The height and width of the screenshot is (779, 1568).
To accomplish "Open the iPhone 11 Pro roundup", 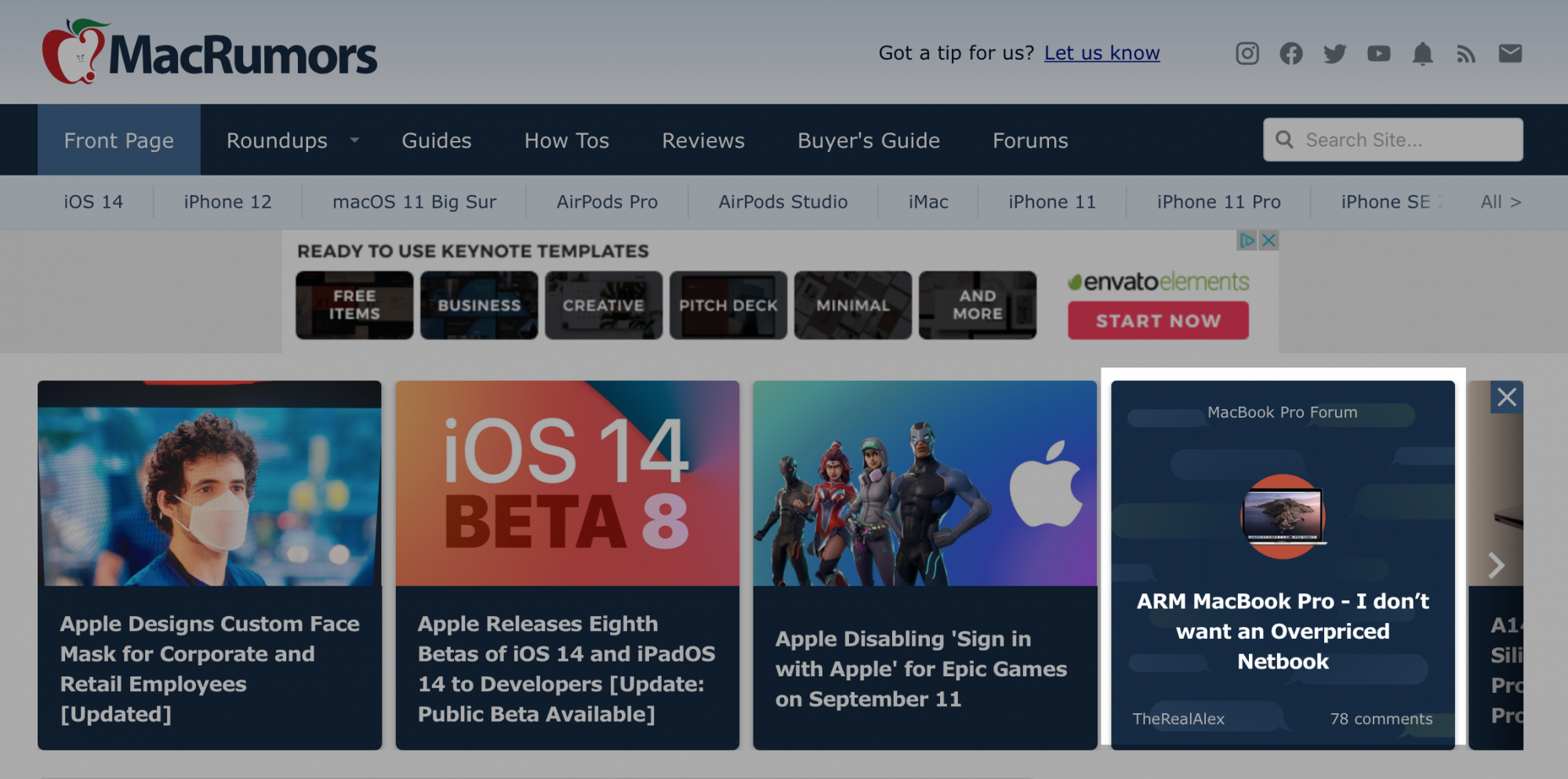I will point(1219,202).
